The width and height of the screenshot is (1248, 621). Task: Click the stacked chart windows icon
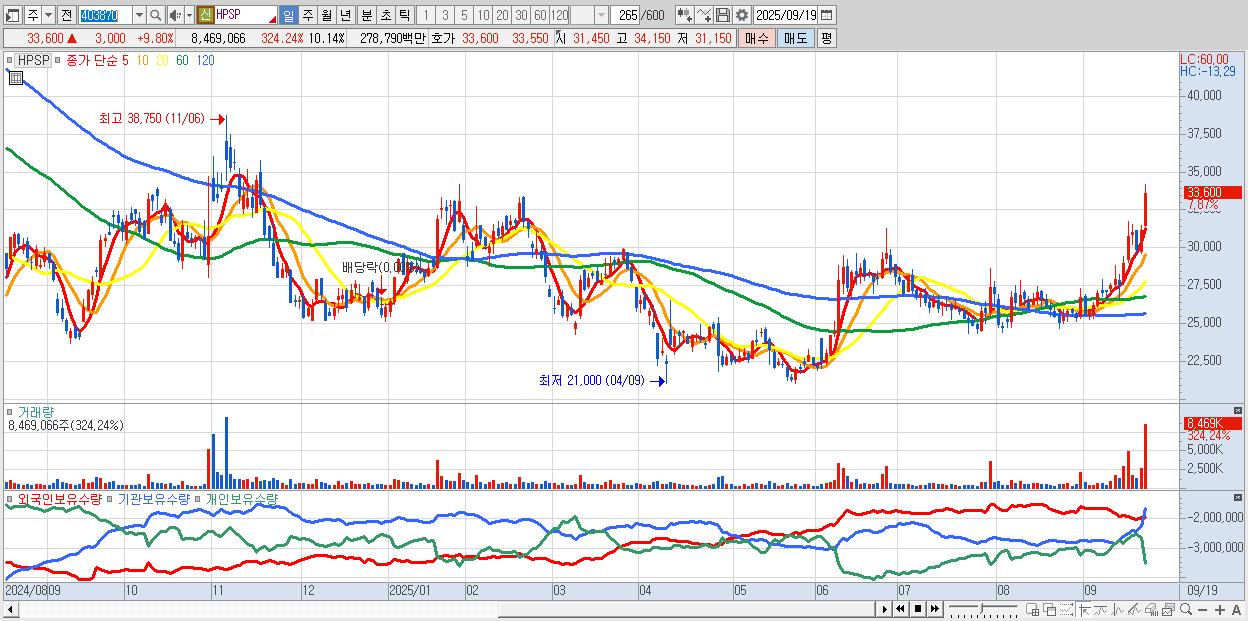1168,610
